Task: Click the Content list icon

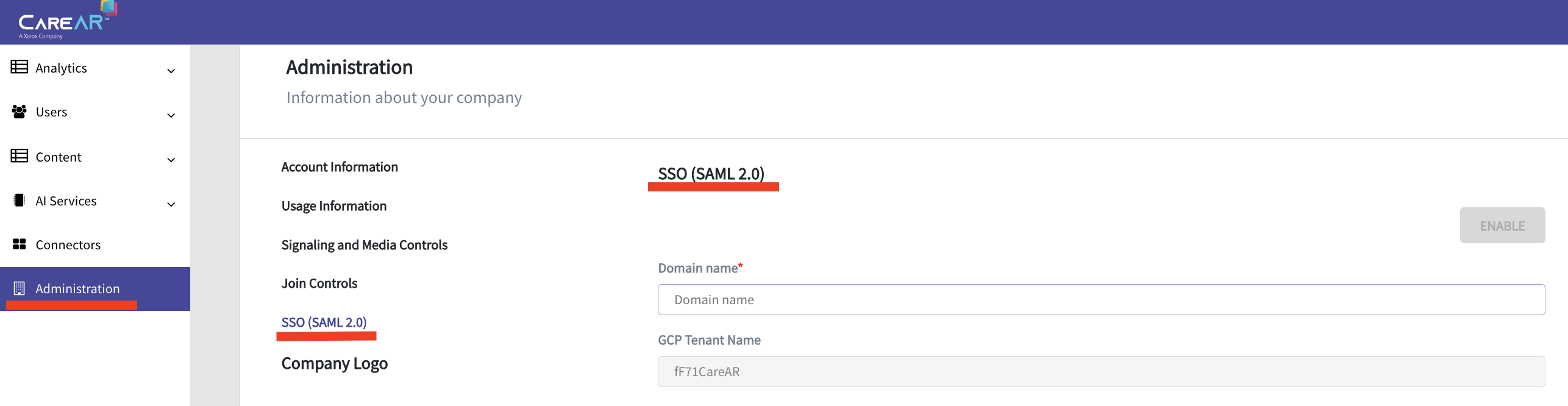Action: click(20, 156)
